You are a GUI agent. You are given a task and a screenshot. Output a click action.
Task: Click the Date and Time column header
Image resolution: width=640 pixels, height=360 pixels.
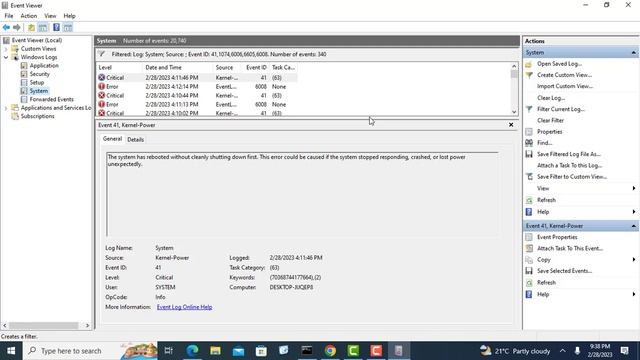(178, 67)
